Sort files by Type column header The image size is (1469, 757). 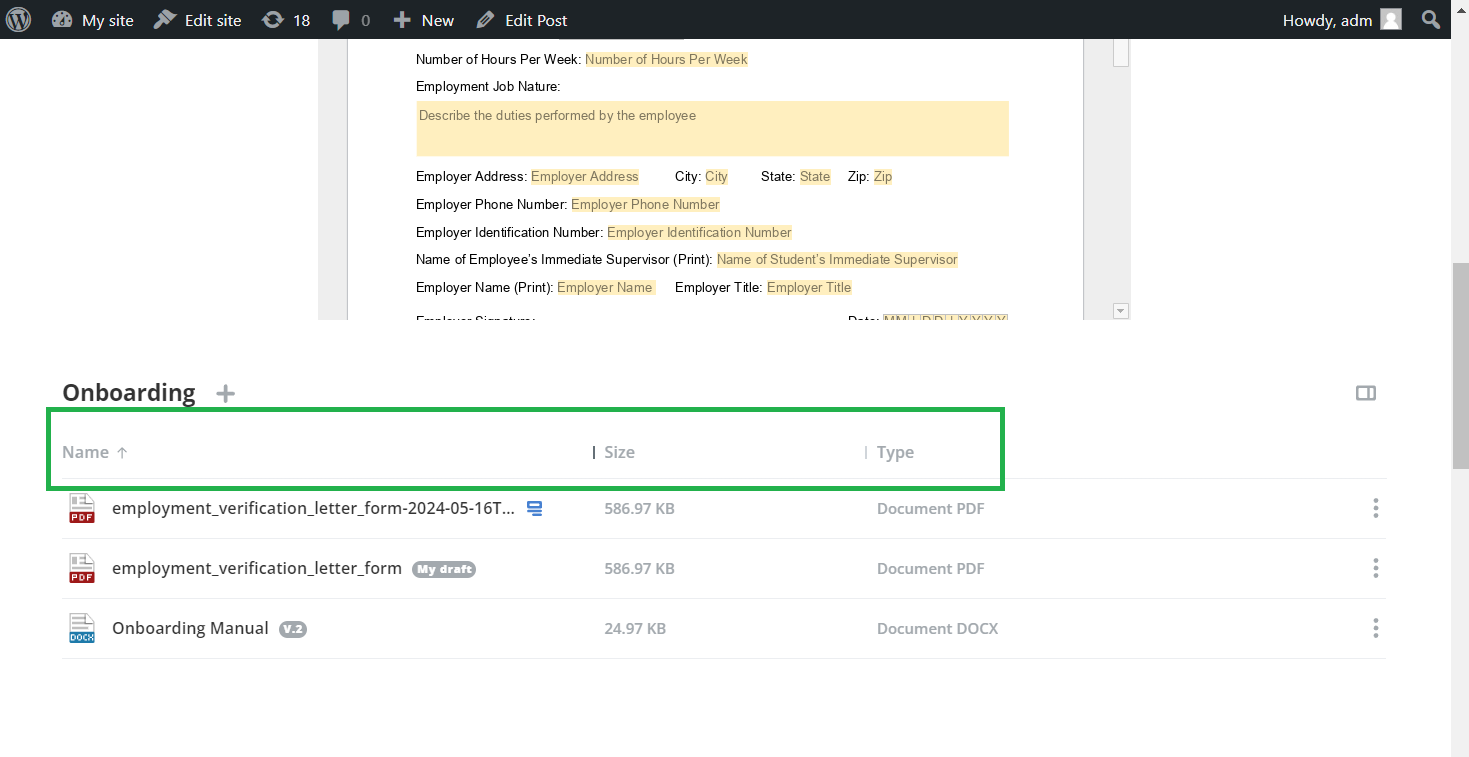[895, 452]
